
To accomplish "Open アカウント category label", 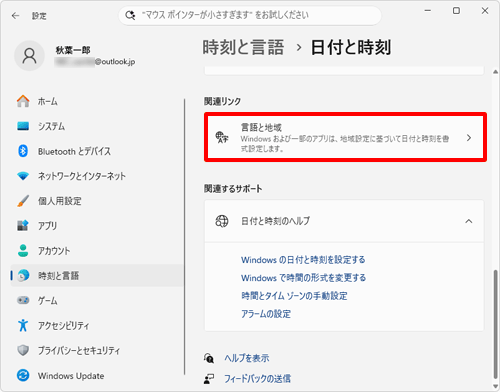I will (x=54, y=251).
